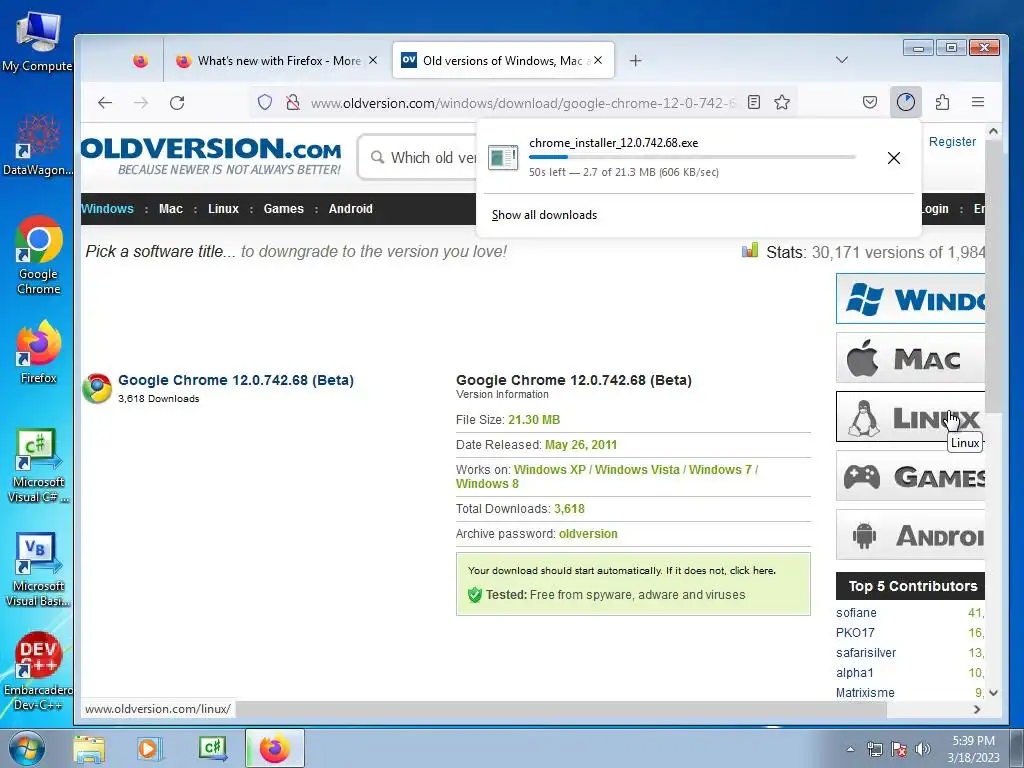1024x768 pixels.
Task: Reload the page with the refresh icon
Action: pyautogui.click(x=177, y=103)
